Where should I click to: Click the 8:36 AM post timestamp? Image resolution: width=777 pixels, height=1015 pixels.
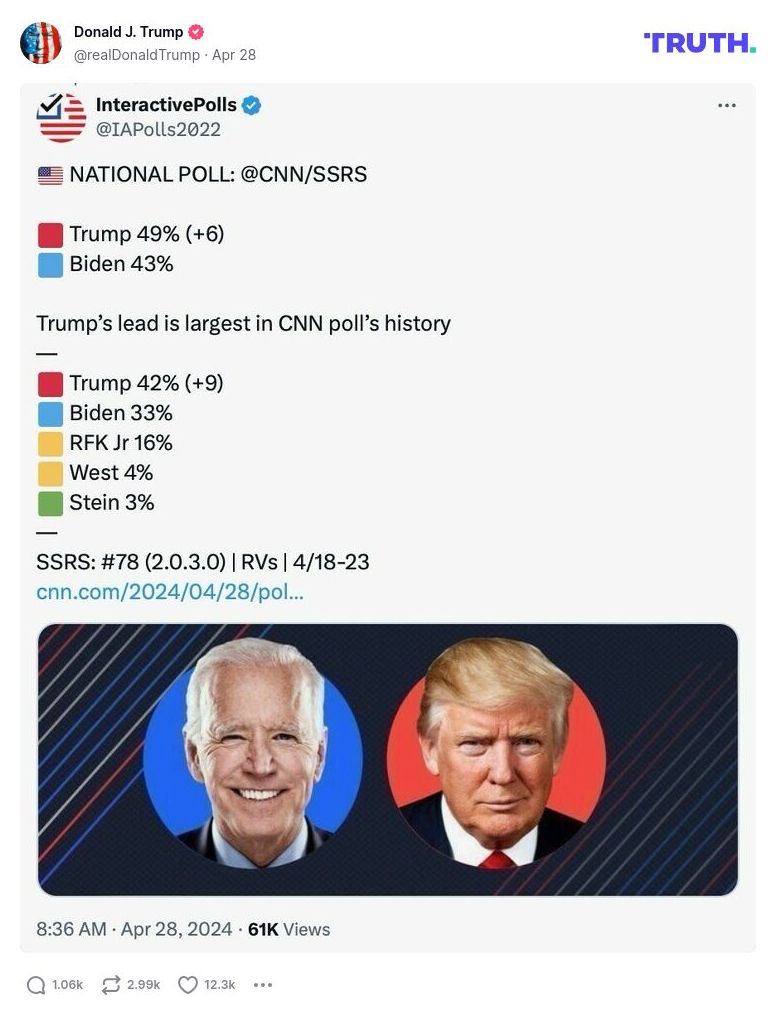[x=71, y=928]
